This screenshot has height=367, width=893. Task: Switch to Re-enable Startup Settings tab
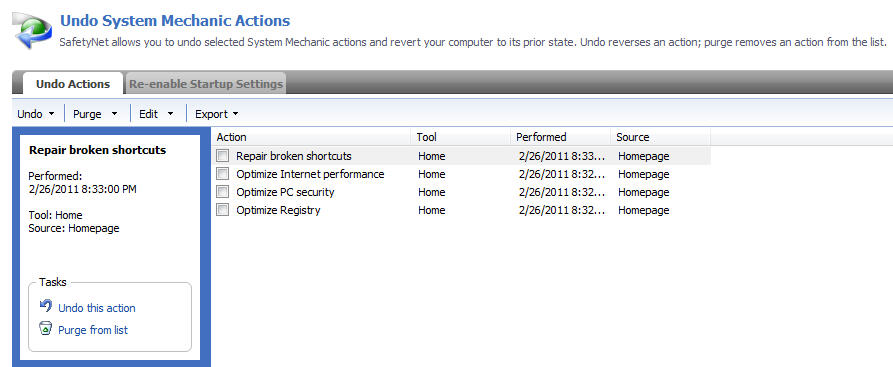pos(206,84)
